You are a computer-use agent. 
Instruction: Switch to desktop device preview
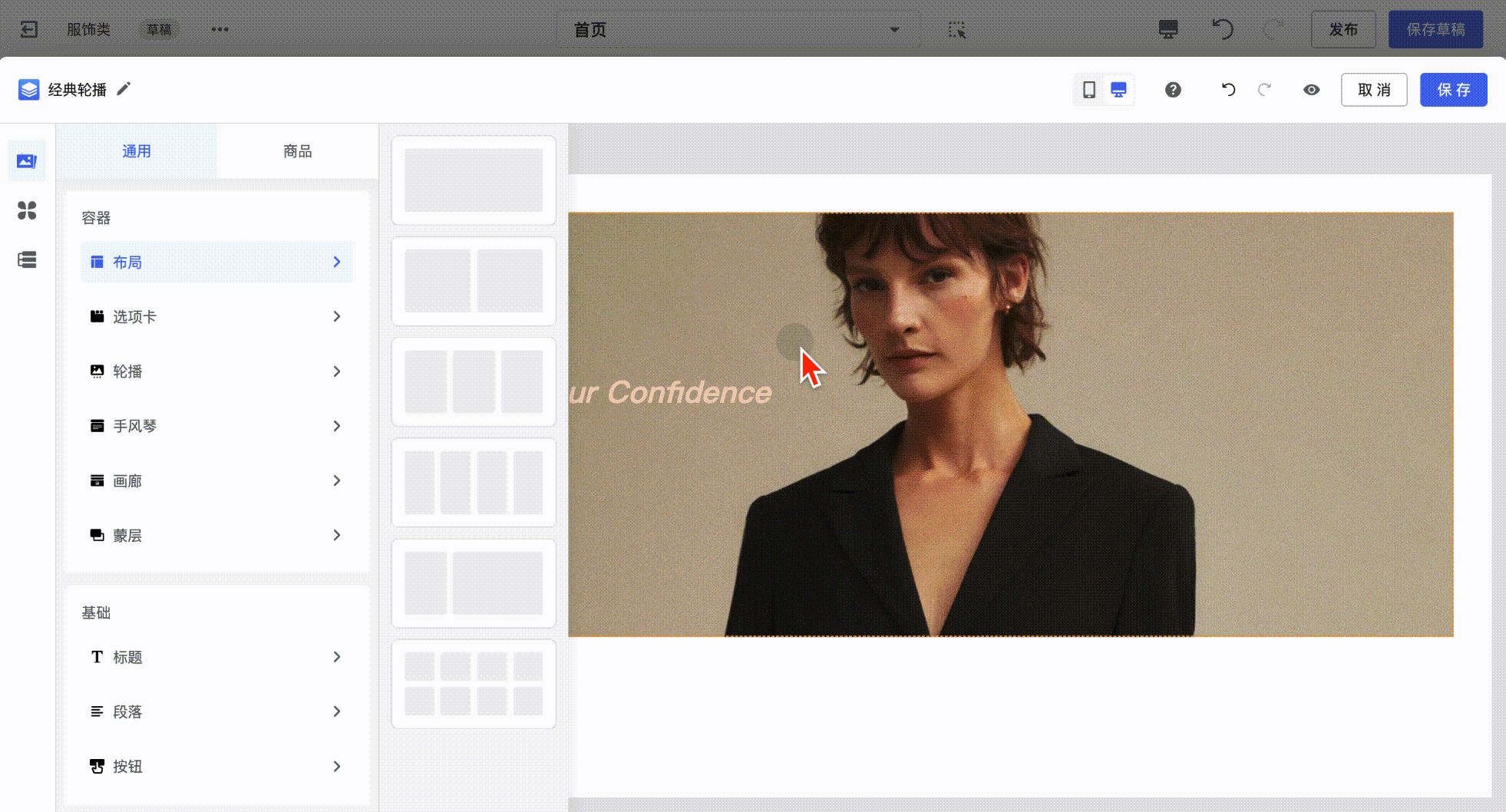tap(1118, 90)
